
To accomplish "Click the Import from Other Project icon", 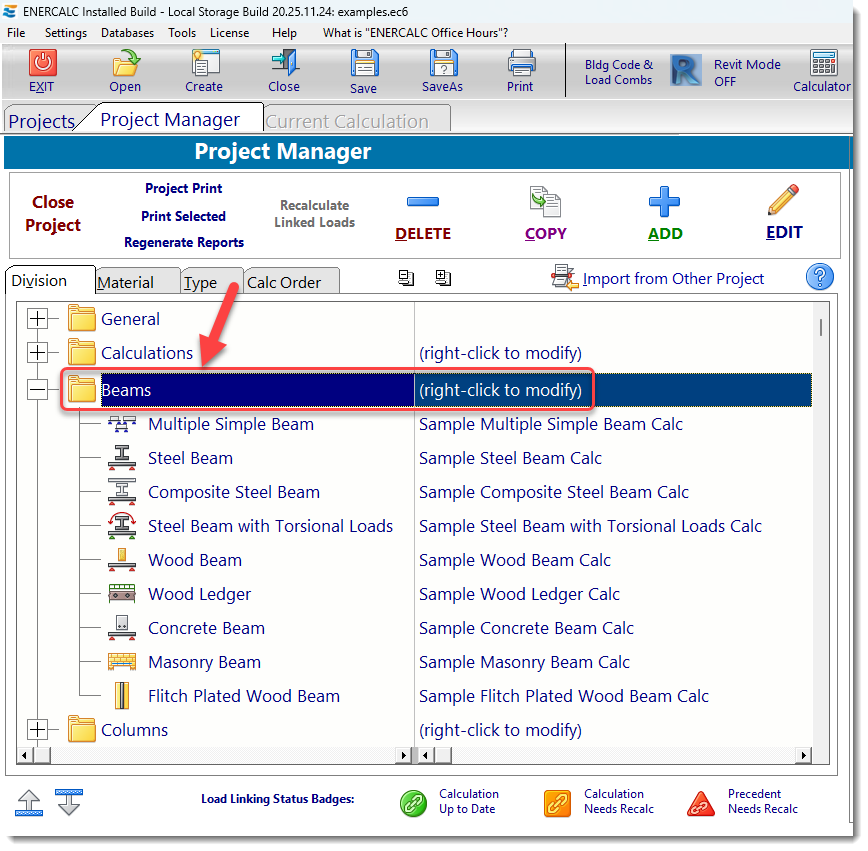I will [x=565, y=279].
